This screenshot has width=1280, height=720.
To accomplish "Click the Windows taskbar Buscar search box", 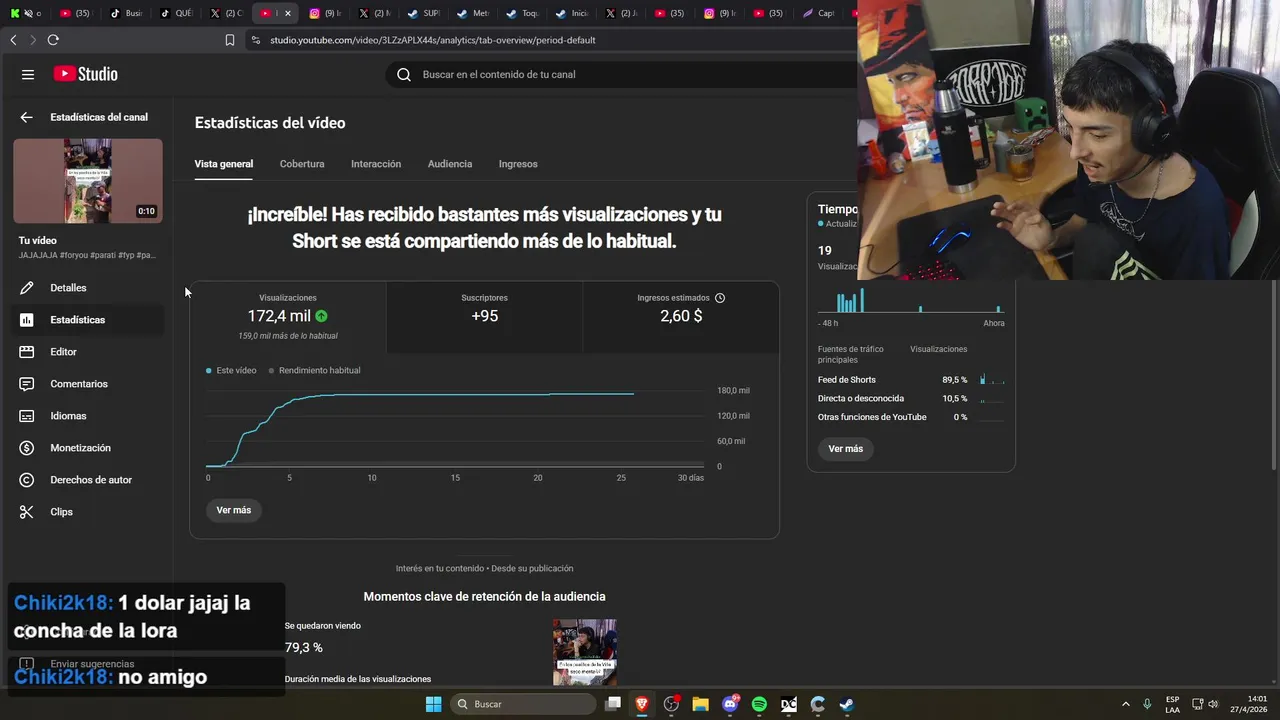I will tap(521, 704).
